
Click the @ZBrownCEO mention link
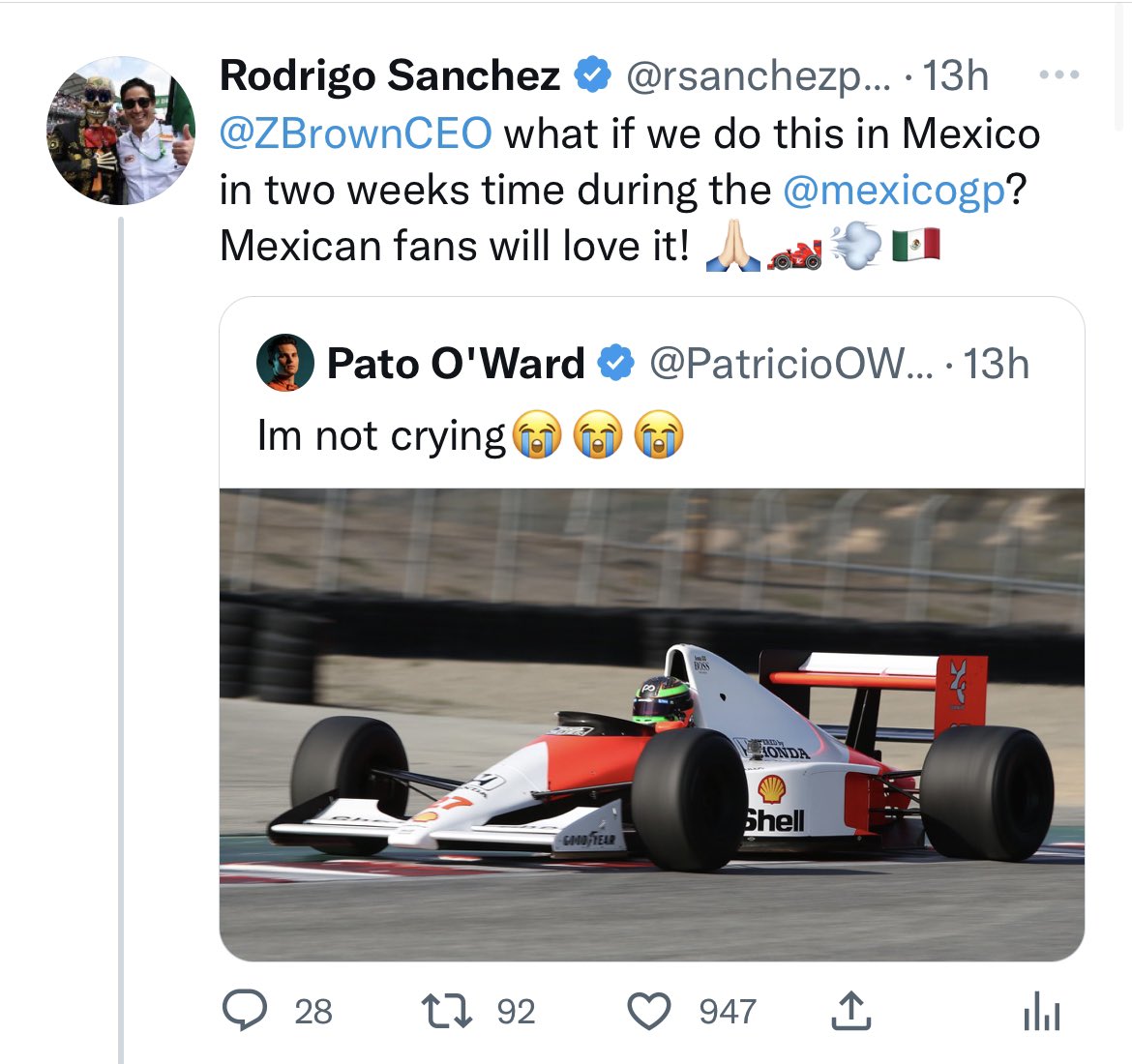coord(355,133)
